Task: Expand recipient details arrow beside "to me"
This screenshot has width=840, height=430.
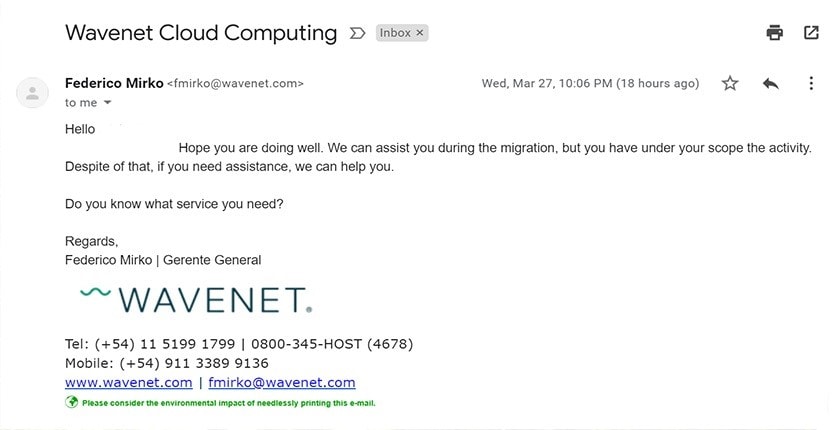Action: coord(107,102)
